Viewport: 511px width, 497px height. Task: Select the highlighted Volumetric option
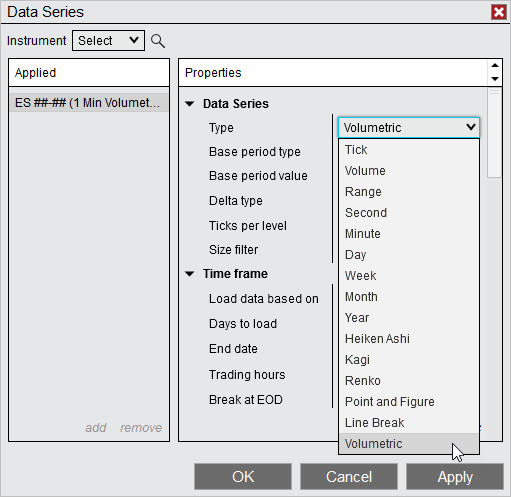pos(409,444)
